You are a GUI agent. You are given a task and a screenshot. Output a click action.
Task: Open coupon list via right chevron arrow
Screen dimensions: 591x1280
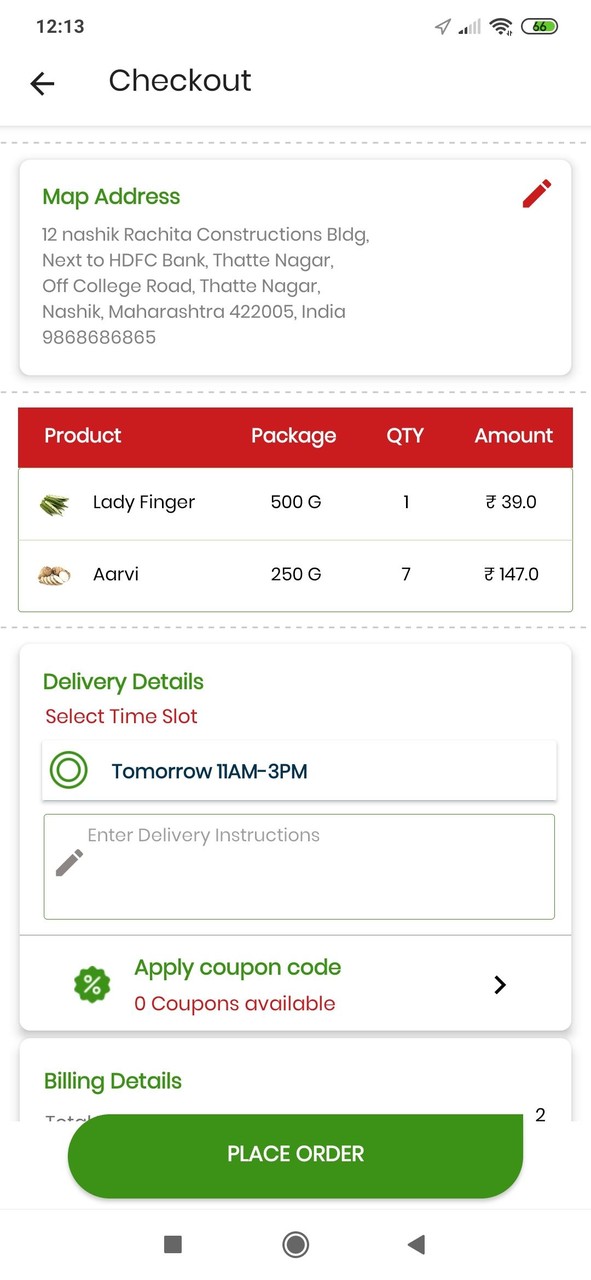click(499, 984)
